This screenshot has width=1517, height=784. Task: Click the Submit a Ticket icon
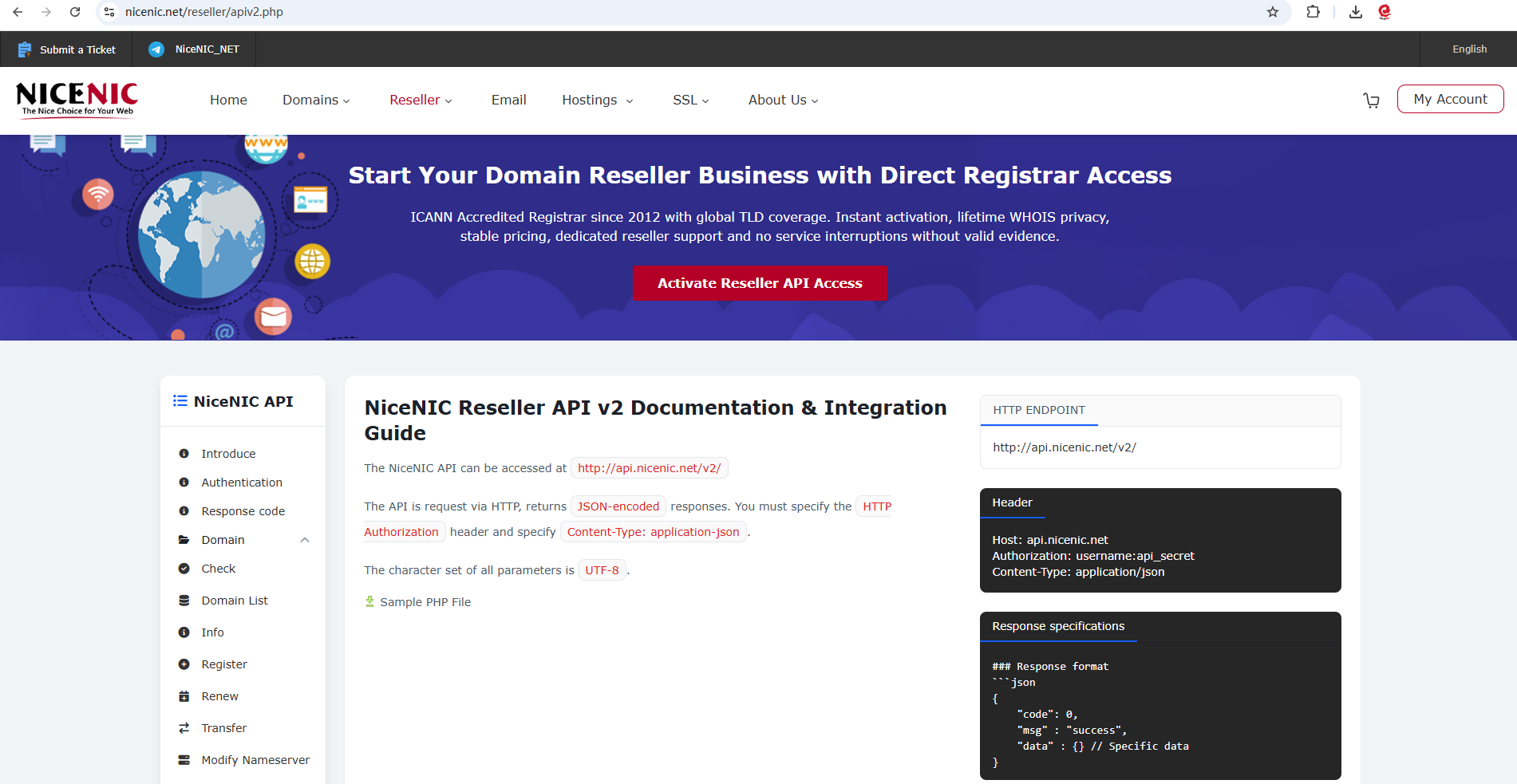tap(25, 49)
